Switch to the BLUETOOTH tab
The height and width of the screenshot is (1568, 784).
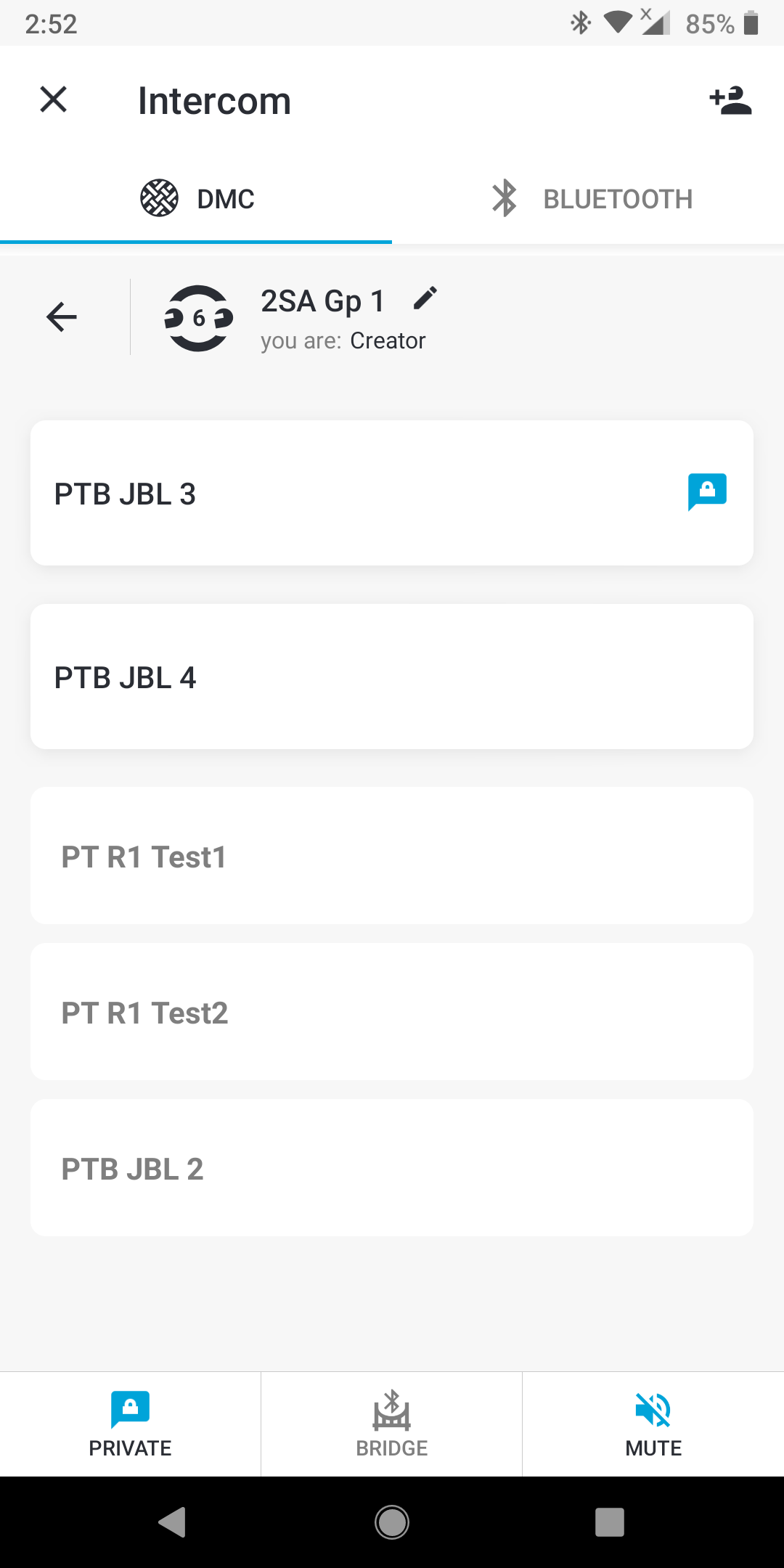[x=588, y=198]
